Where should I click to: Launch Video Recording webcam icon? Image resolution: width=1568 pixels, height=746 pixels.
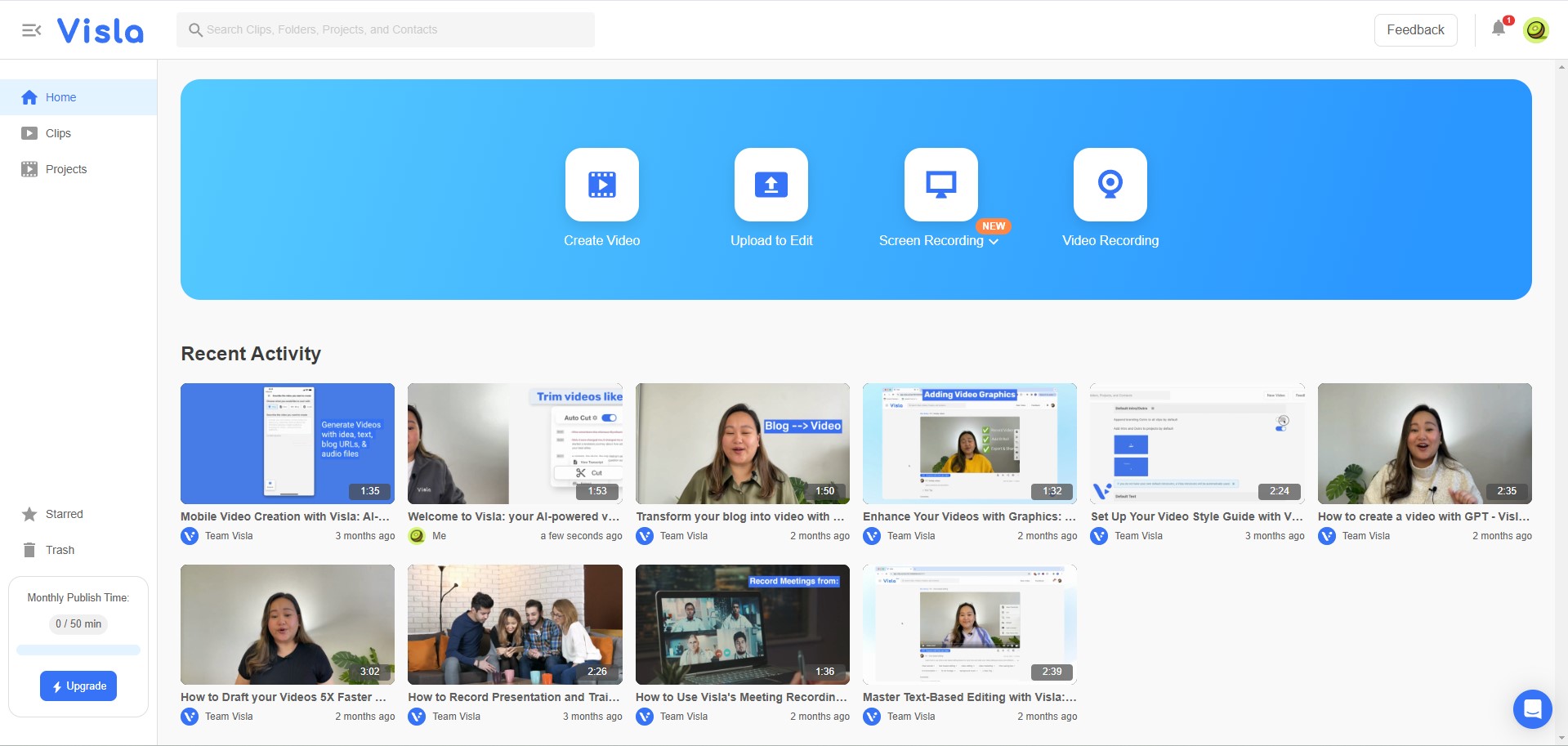click(x=1110, y=185)
